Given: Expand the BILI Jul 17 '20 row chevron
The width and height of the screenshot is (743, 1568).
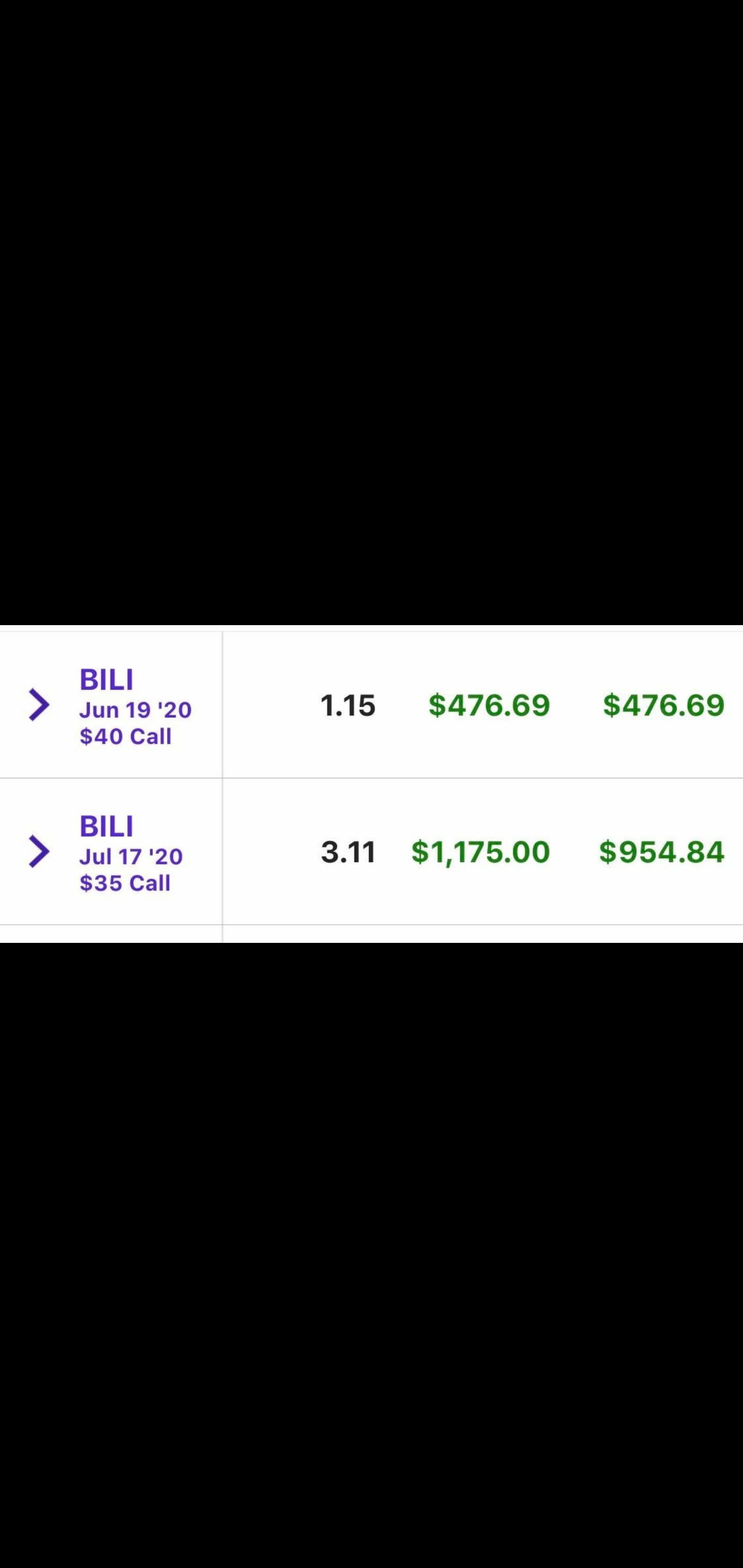Looking at the screenshot, I should (39, 851).
